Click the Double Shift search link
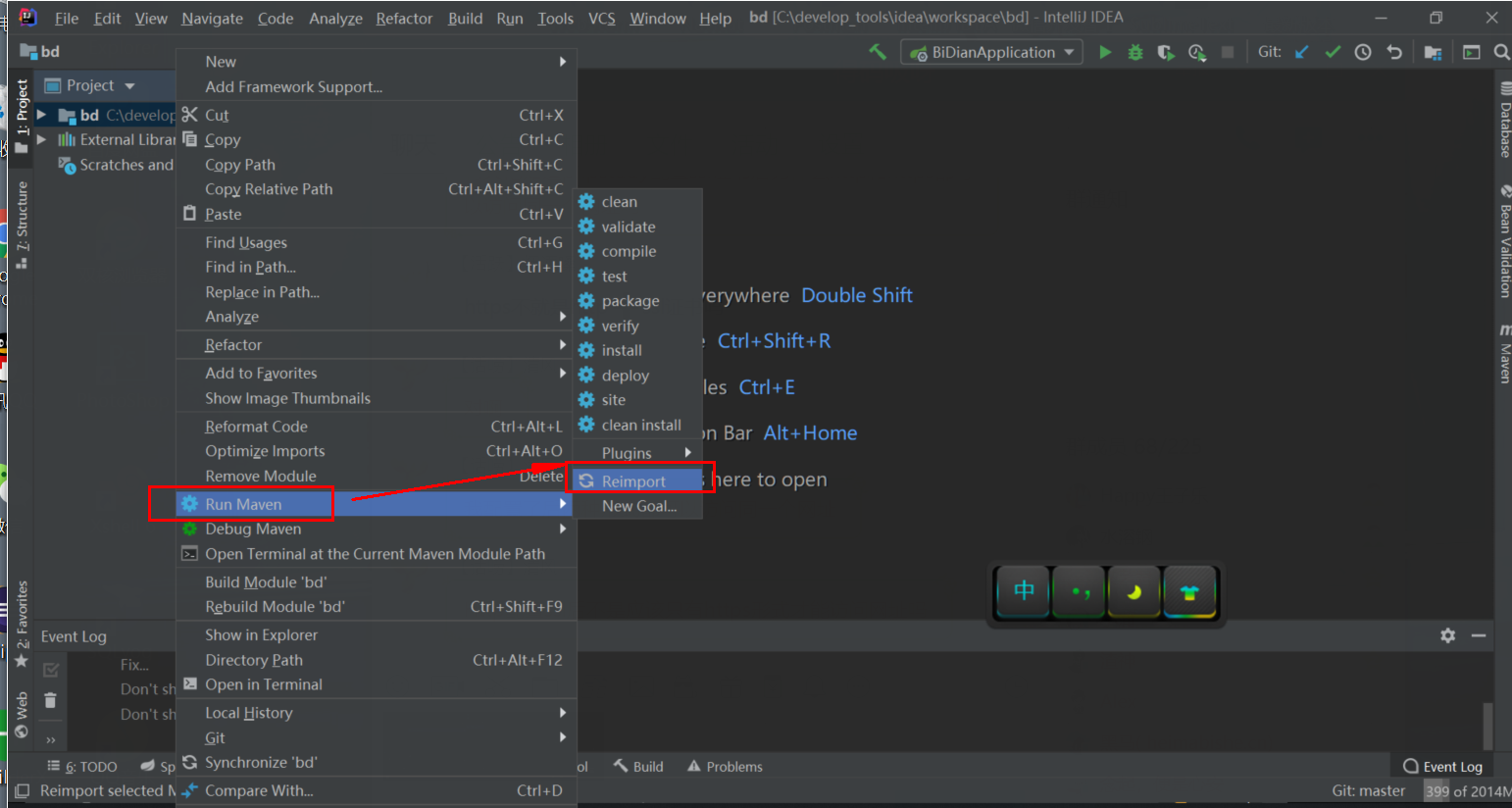 [x=856, y=294]
